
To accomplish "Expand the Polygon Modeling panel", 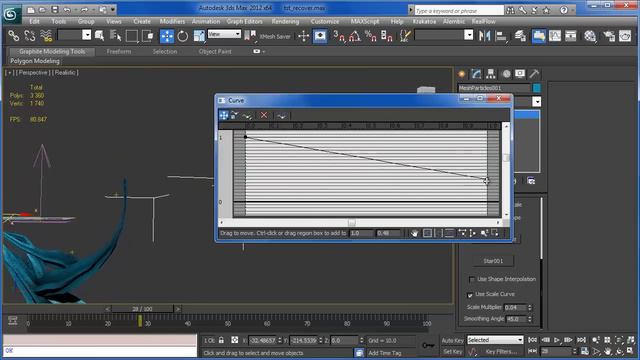I will click(35, 61).
